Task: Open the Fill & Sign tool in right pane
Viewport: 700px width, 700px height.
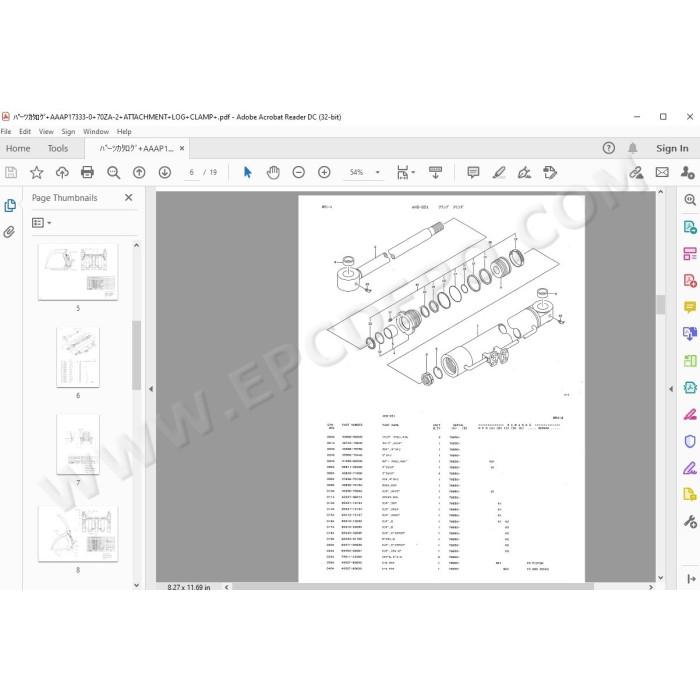Action: [x=690, y=468]
